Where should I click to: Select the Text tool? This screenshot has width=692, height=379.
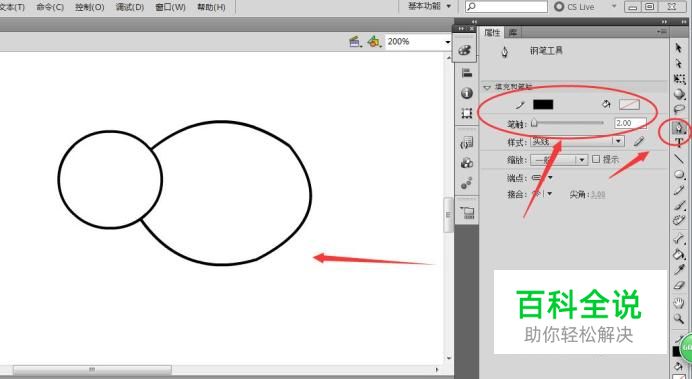[x=679, y=142]
